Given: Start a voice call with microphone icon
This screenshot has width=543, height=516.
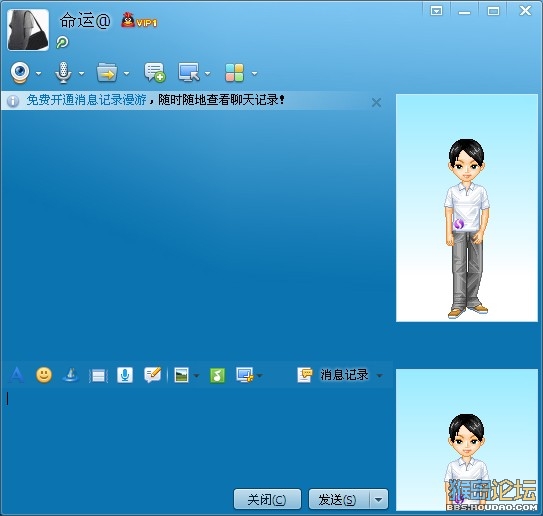Looking at the screenshot, I should coord(63,73).
